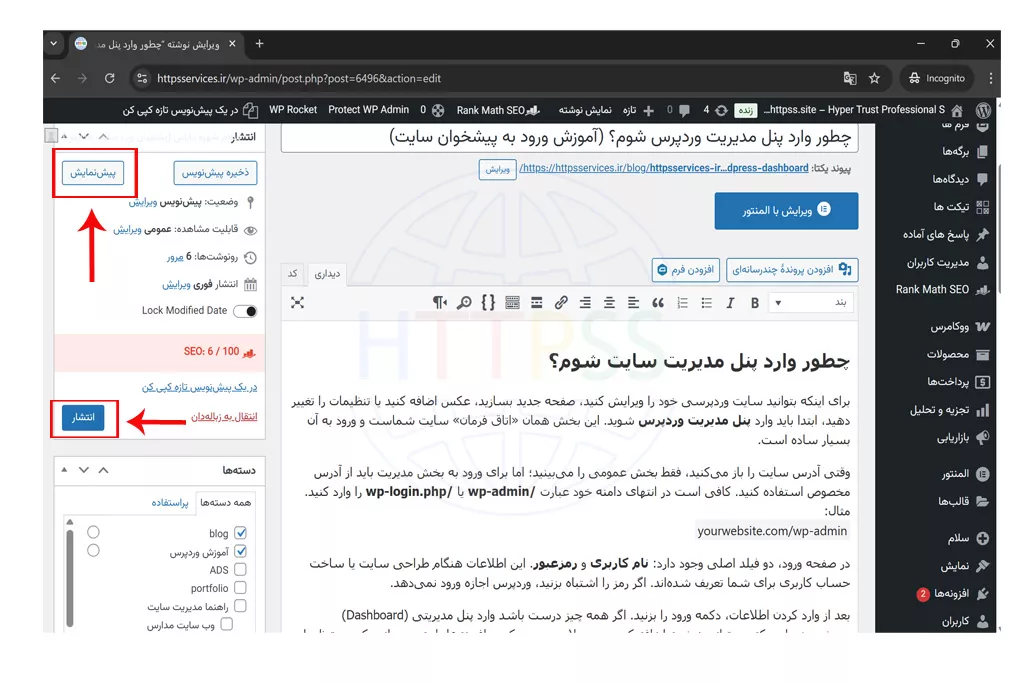Toggle the Lock Modified Date switch
Screen dimensions: 1024x683
tap(245, 311)
